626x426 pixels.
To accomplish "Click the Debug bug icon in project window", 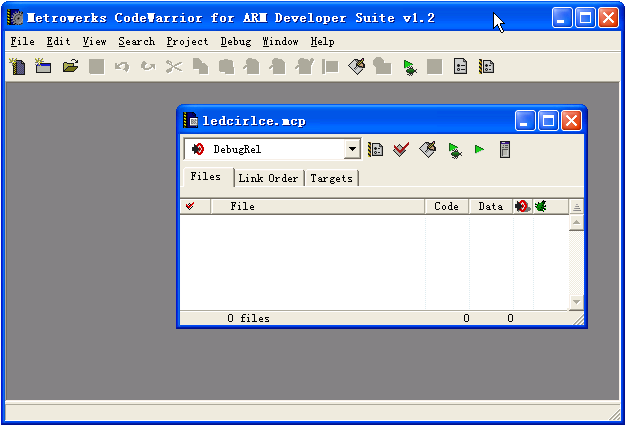I will (x=454, y=150).
